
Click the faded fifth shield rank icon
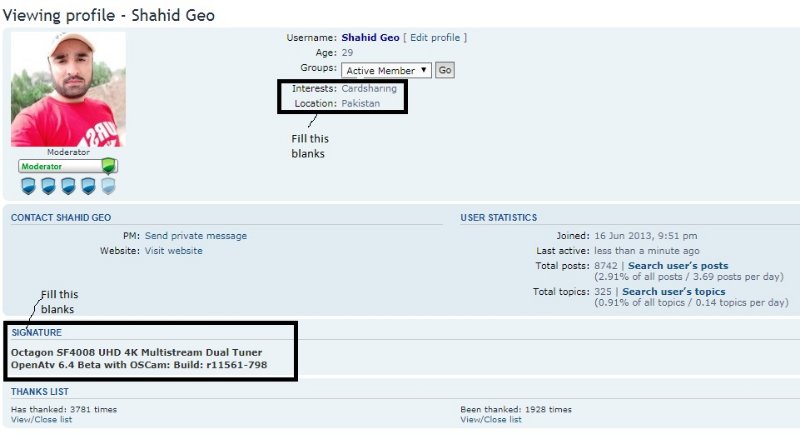coord(108,186)
